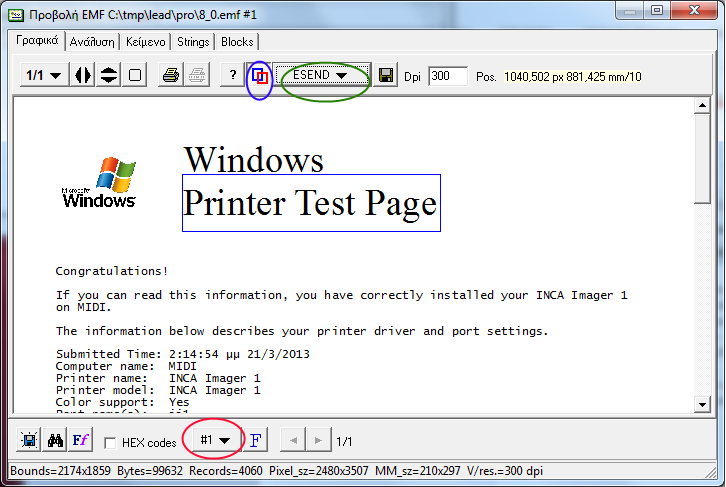
Task: Show full page square icon
Action: (x=135, y=75)
